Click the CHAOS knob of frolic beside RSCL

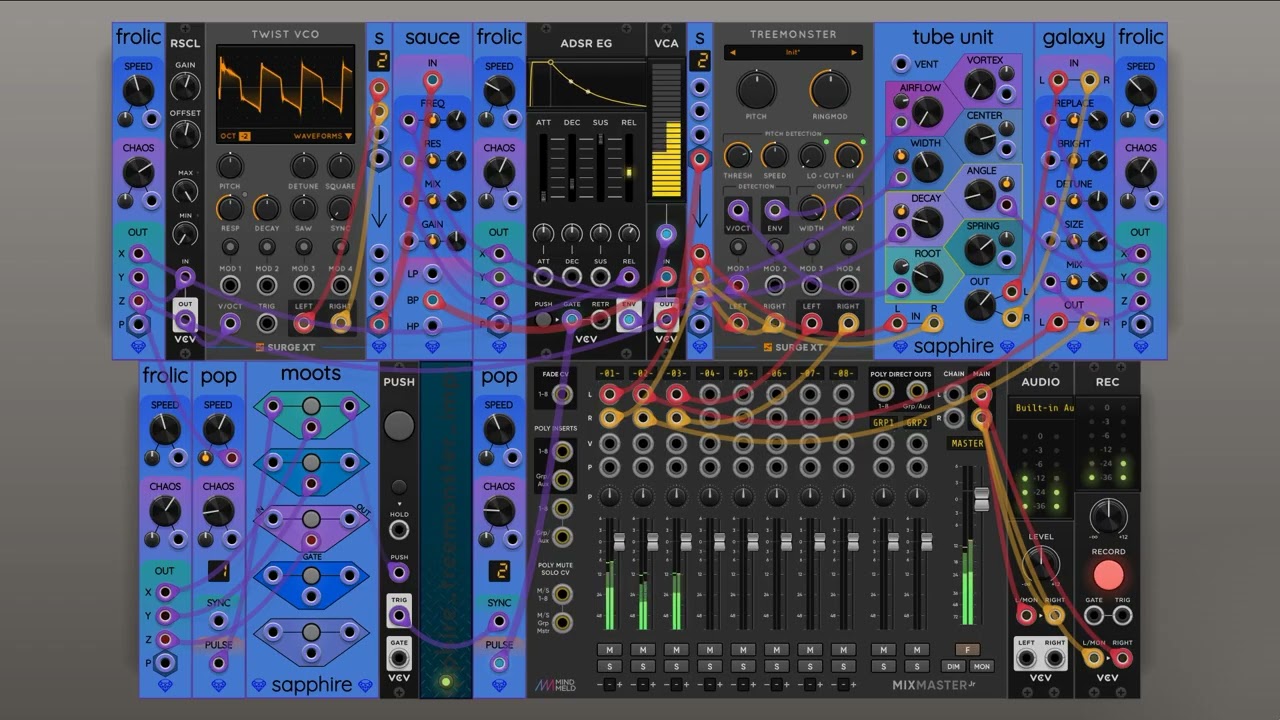coord(138,173)
